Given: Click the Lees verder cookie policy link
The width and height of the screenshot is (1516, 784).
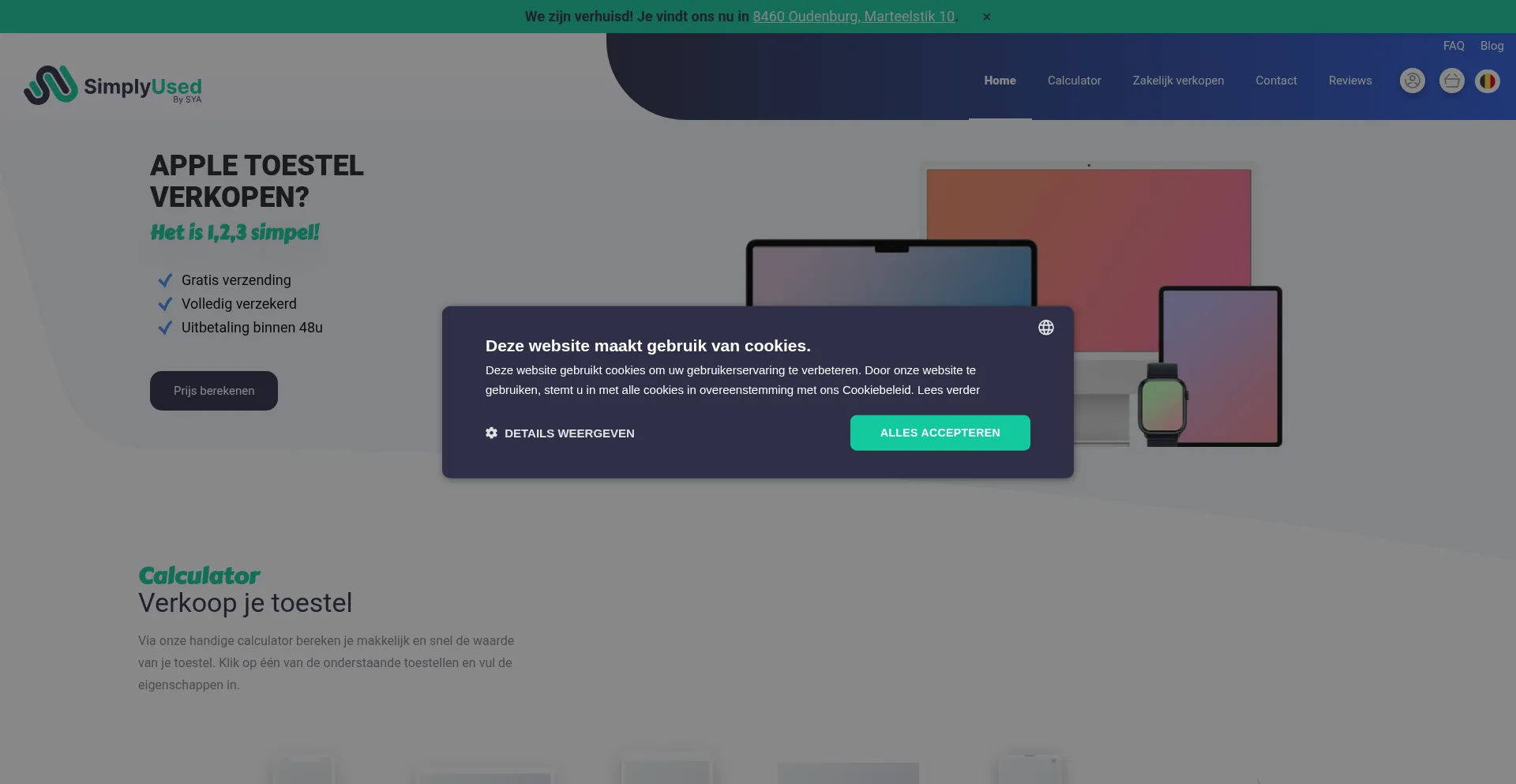Looking at the screenshot, I should click(x=948, y=390).
